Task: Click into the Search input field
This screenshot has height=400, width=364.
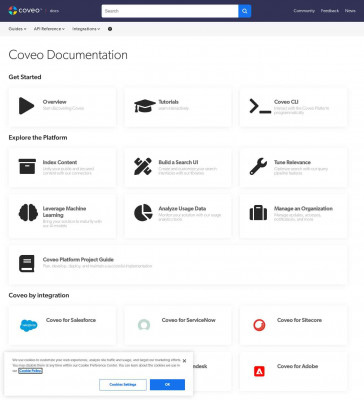Action: tap(170, 11)
